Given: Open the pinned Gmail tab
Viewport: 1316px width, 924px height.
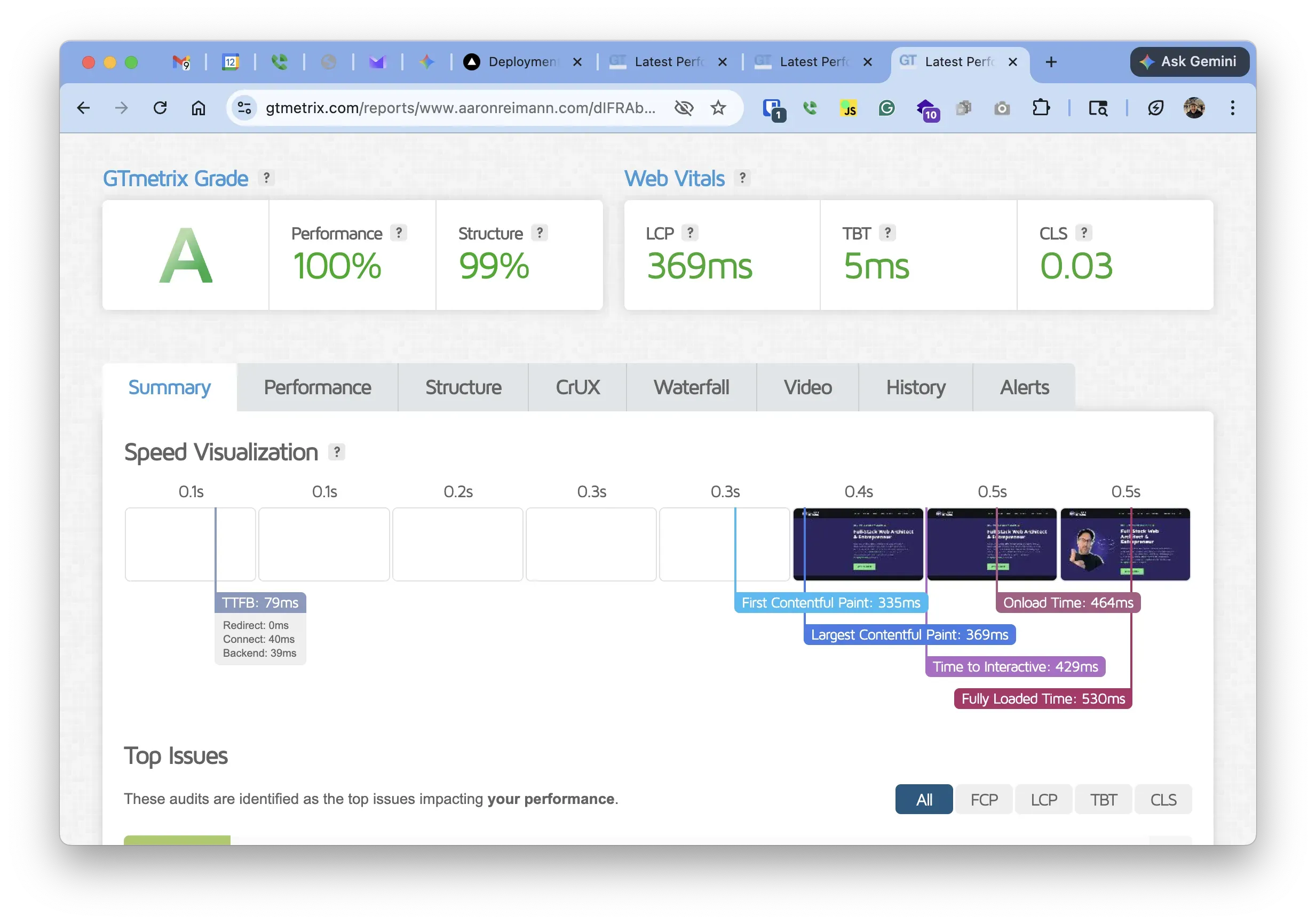Looking at the screenshot, I should tap(181, 62).
